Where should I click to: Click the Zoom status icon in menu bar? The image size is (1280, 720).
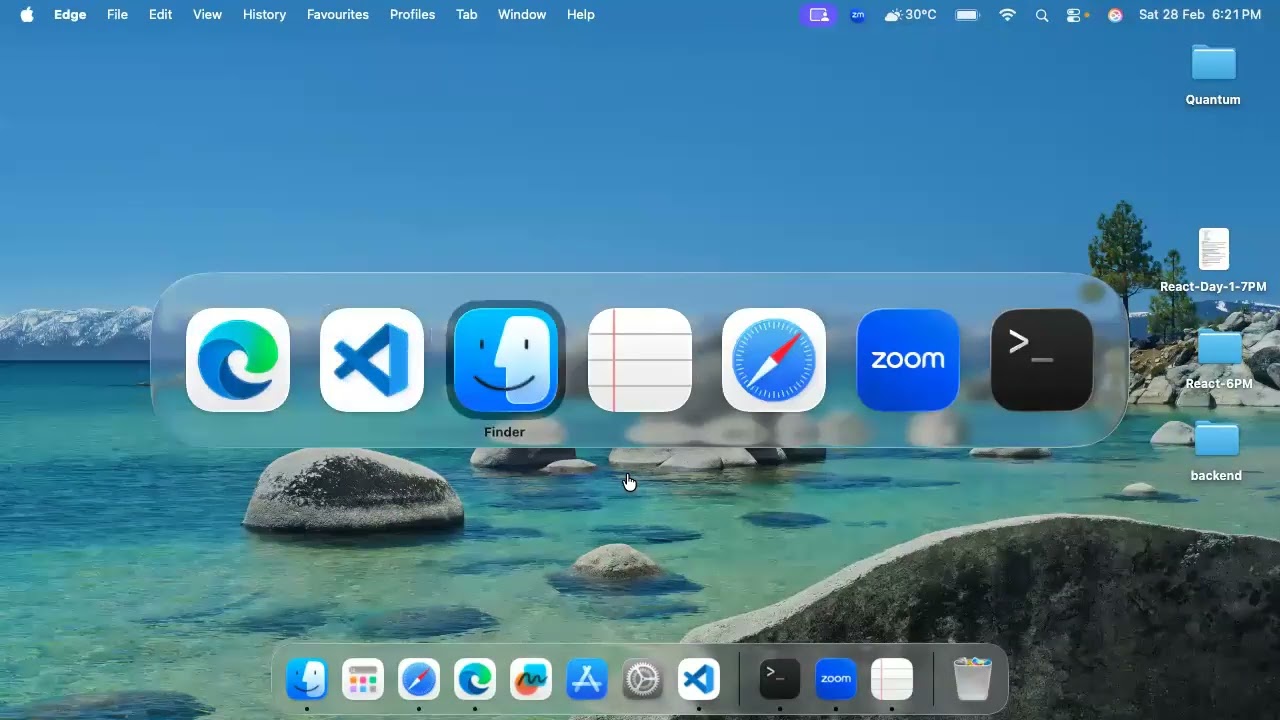tap(857, 15)
